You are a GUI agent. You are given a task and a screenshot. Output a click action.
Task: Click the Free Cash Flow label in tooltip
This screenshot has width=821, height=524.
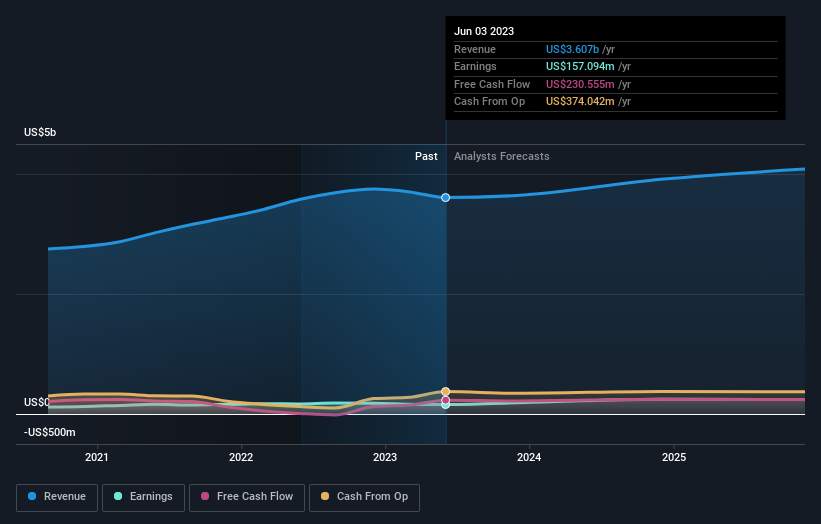(492, 84)
